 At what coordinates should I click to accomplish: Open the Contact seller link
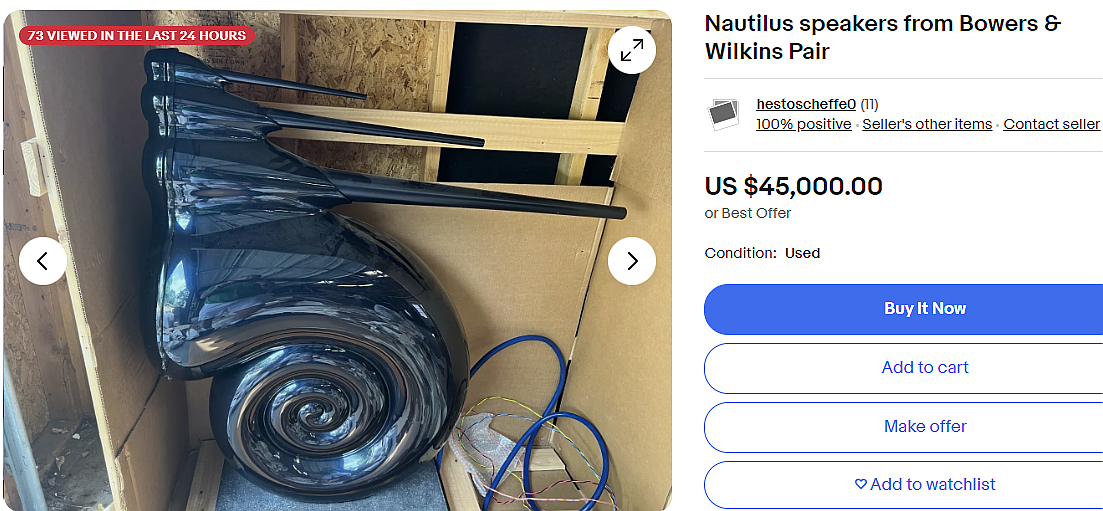tap(1051, 125)
